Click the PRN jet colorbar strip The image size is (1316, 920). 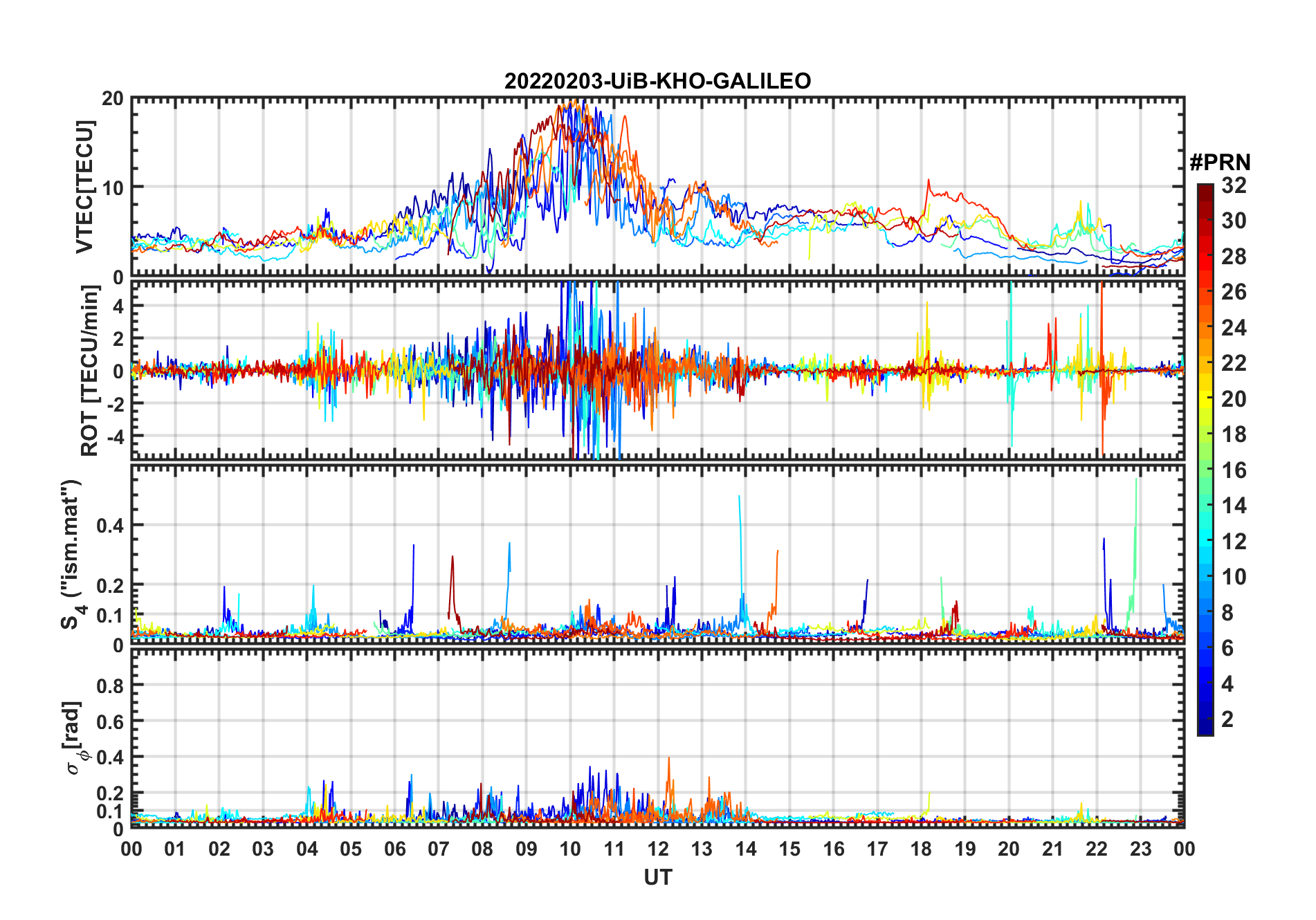tap(1205, 459)
